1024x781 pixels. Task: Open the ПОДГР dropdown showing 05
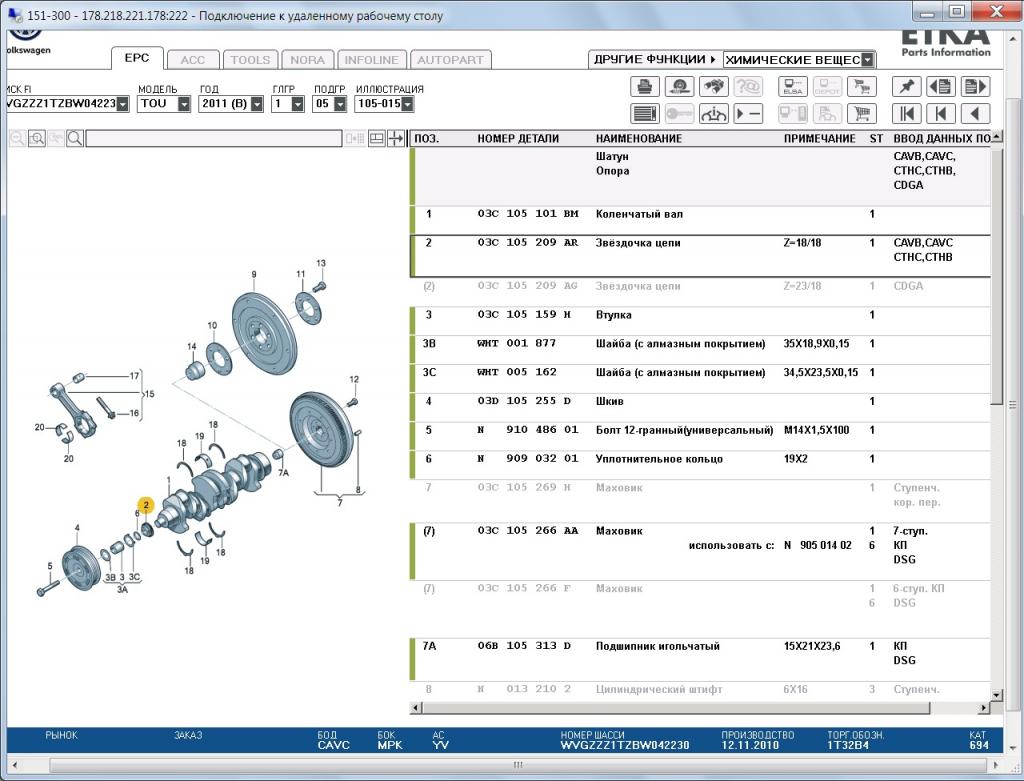[x=340, y=104]
